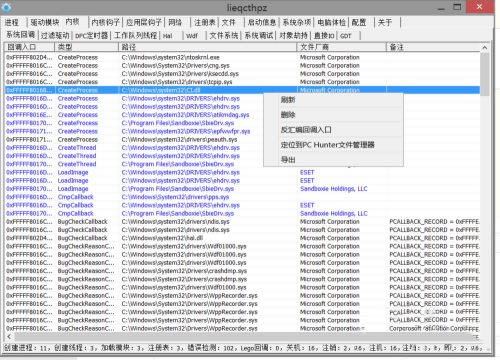Viewport: 500px width, 360px height.
Task: Minimize the lieqcthpz window
Action: pyautogui.click(x=441, y=7)
